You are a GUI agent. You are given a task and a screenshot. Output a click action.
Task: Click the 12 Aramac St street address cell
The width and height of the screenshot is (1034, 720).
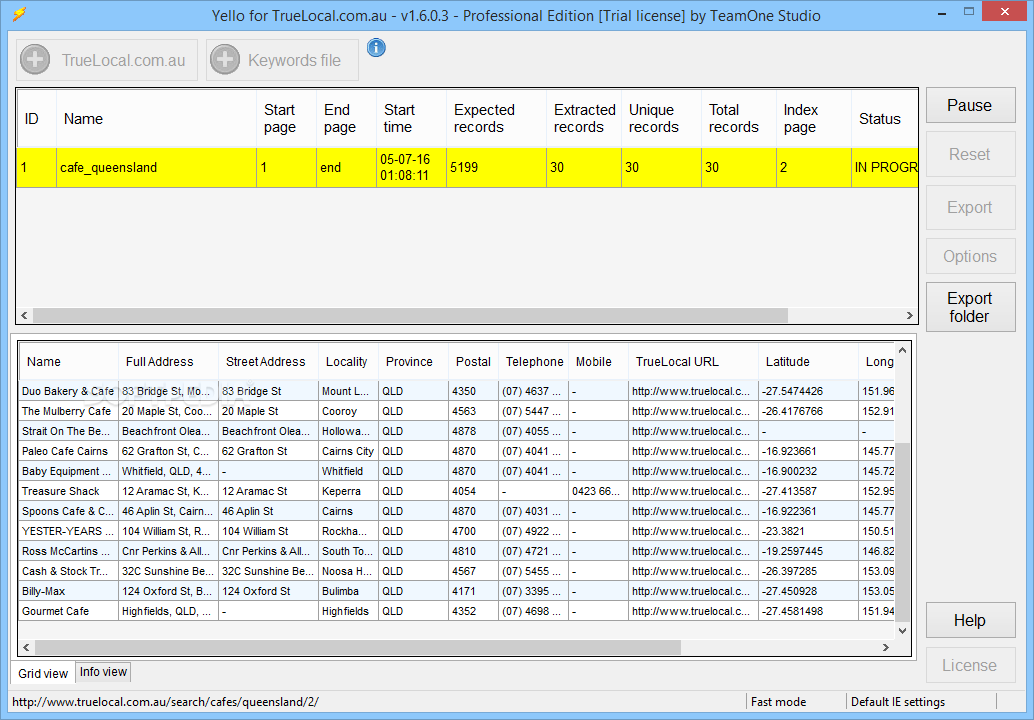(268, 491)
